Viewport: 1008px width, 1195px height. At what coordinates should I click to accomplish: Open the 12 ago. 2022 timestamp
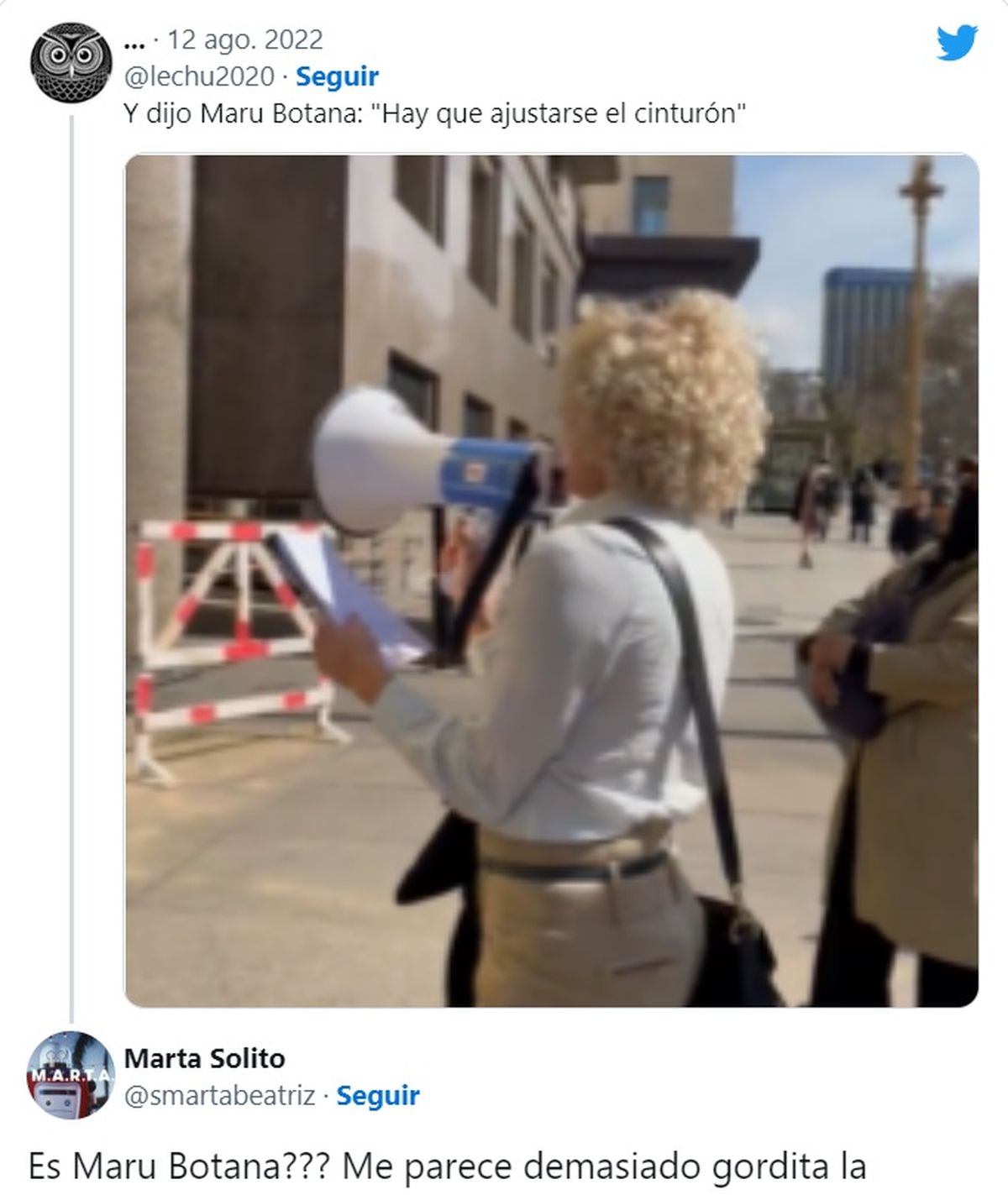pos(245,39)
